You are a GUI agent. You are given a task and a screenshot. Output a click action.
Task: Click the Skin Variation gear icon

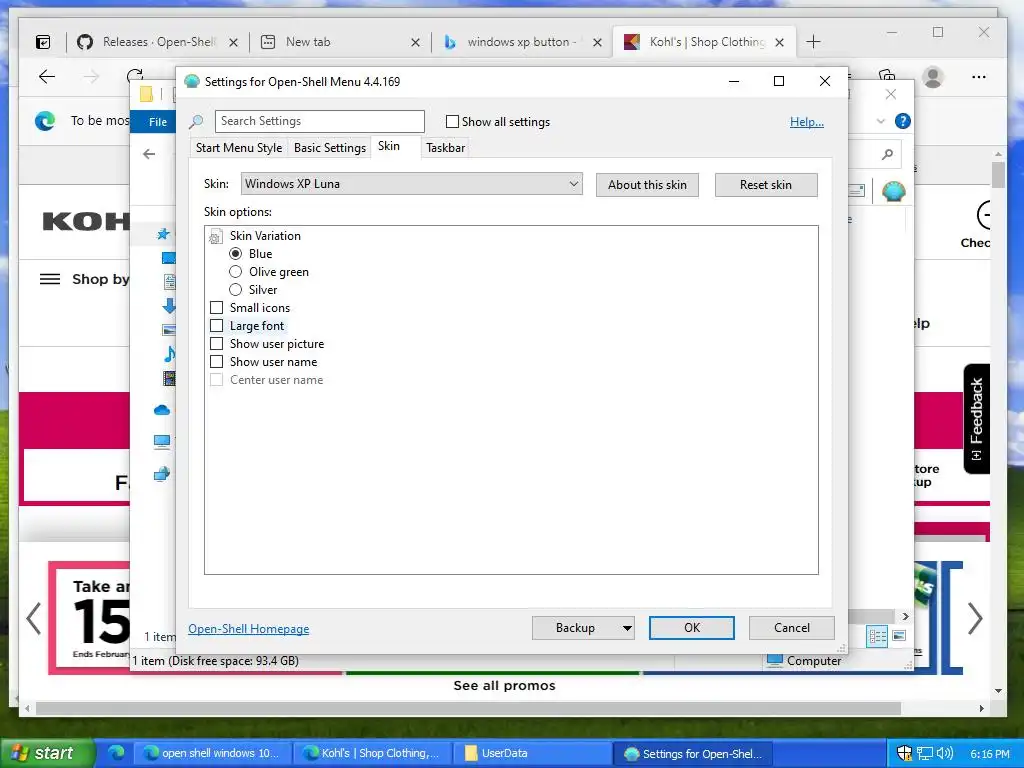[215, 236]
